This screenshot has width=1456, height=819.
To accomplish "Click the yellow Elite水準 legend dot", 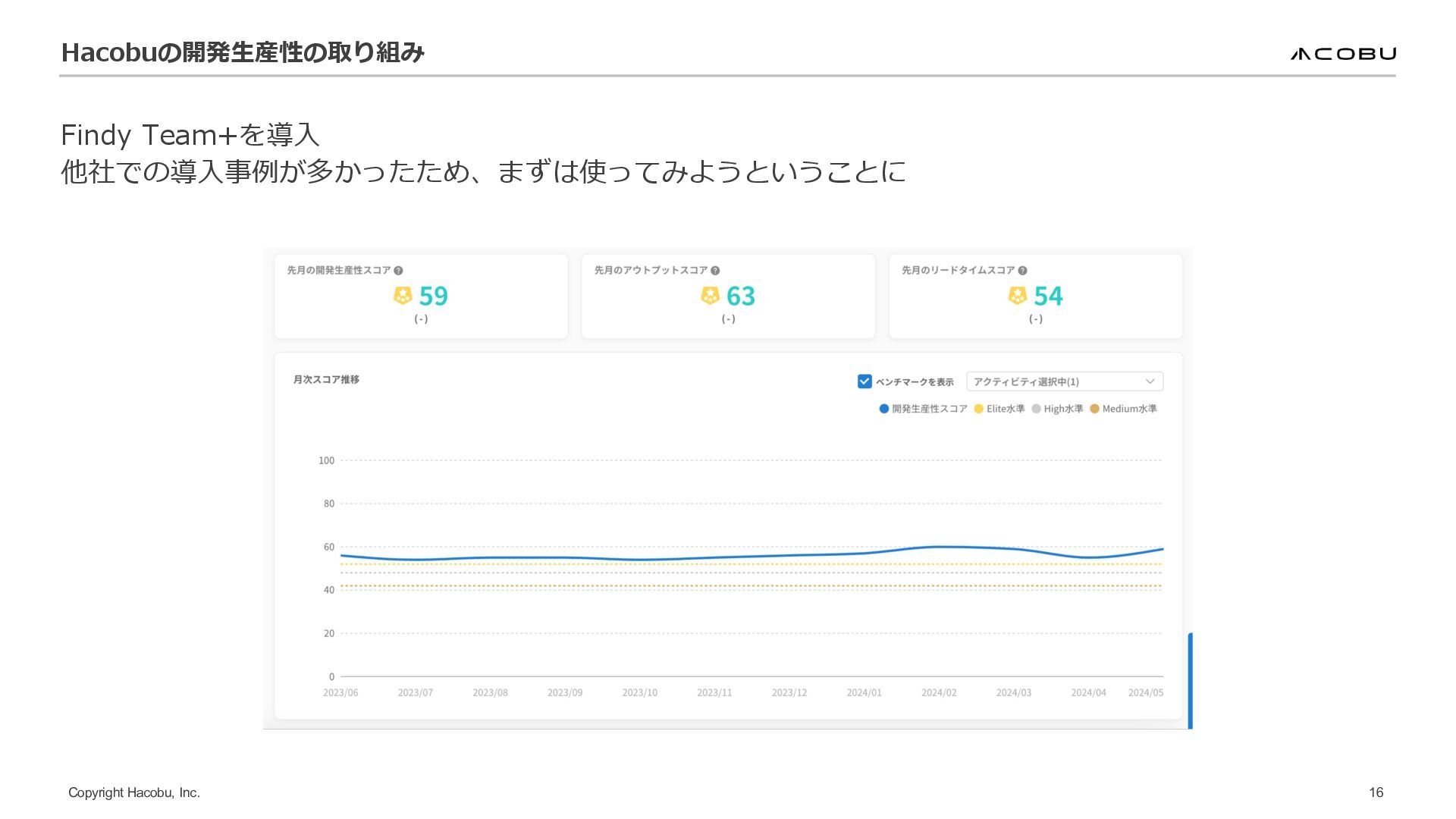I will (x=978, y=409).
